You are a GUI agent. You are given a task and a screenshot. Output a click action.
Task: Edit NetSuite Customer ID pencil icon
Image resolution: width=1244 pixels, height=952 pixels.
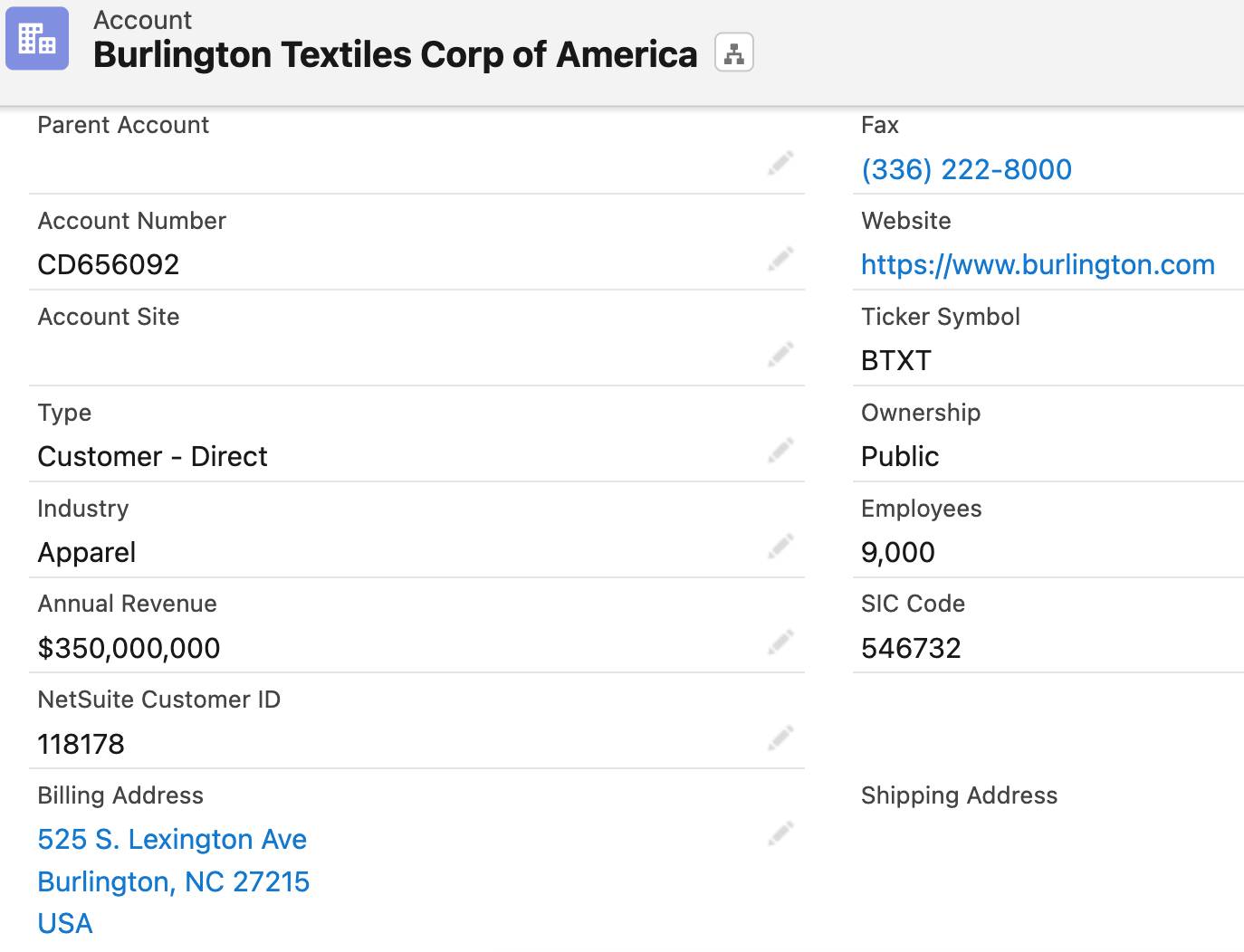pos(780,738)
